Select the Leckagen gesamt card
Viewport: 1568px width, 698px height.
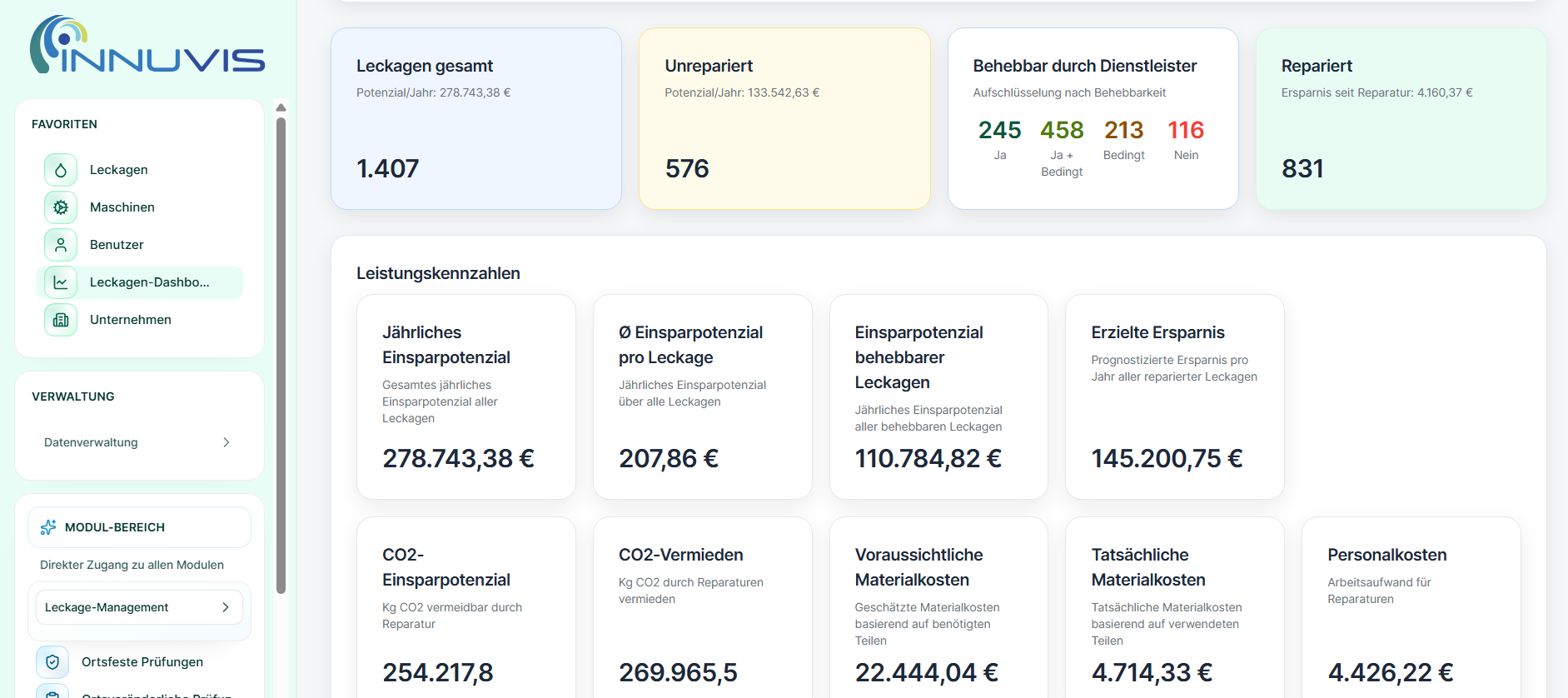click(x=476, y=118)
